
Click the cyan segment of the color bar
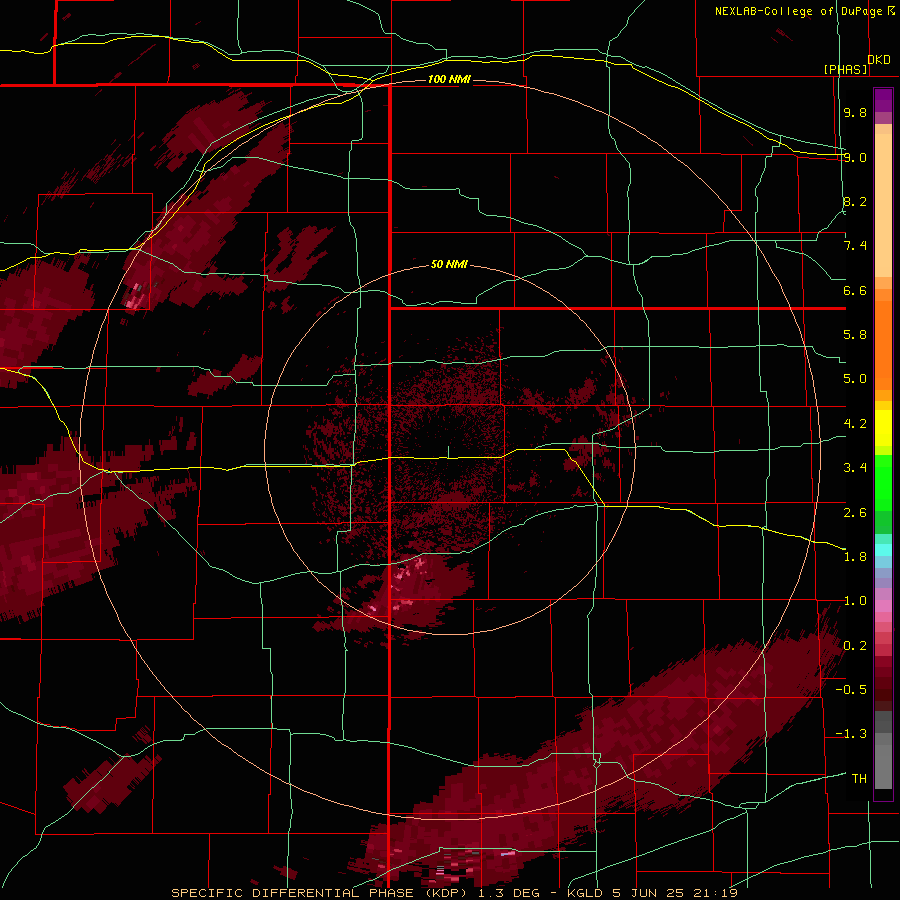pos(883,550)
